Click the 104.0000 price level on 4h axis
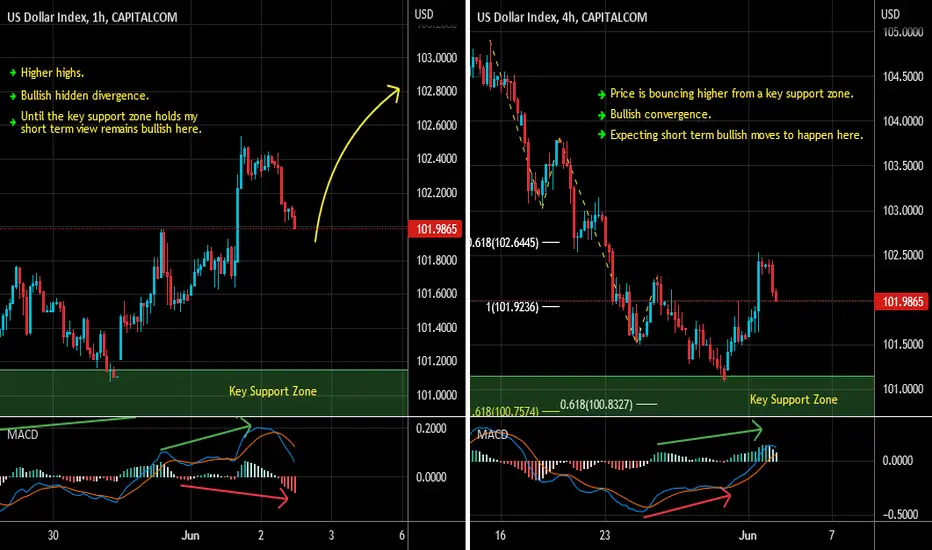 point(903,121)
